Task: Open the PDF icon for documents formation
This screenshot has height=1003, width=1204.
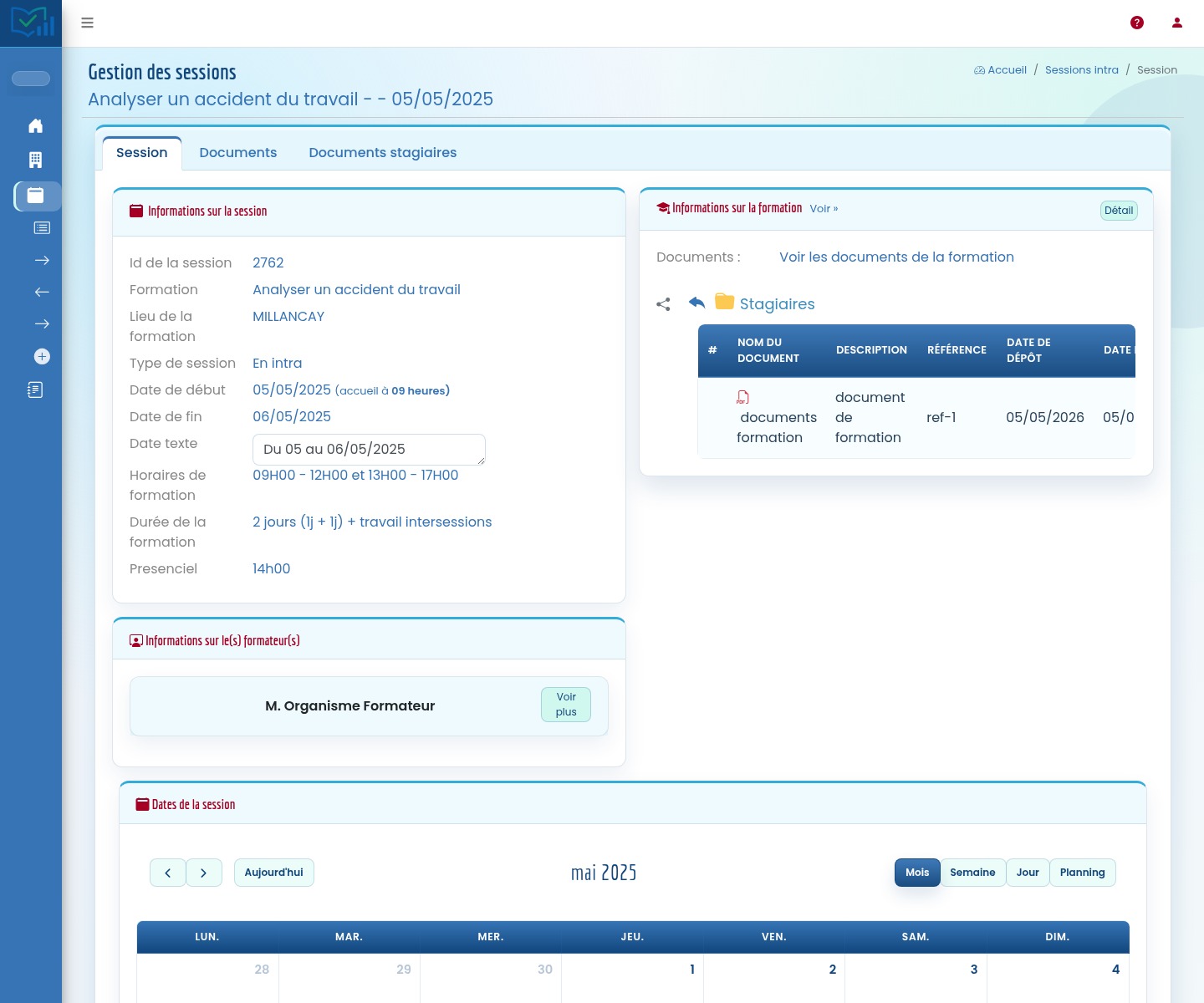Action: click(742, 397)
